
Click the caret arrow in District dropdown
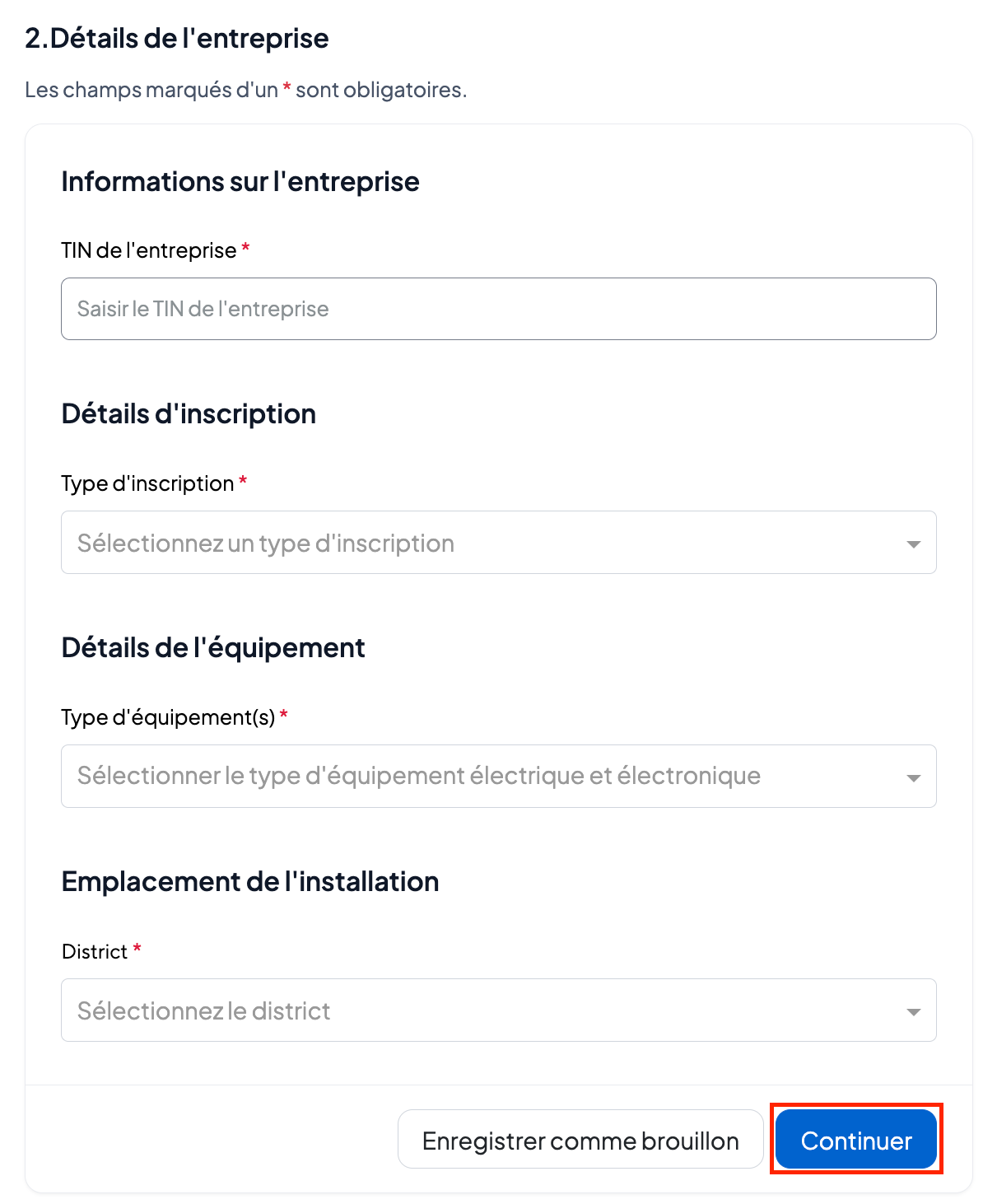pyautogui.click(x=913, y=1011)
